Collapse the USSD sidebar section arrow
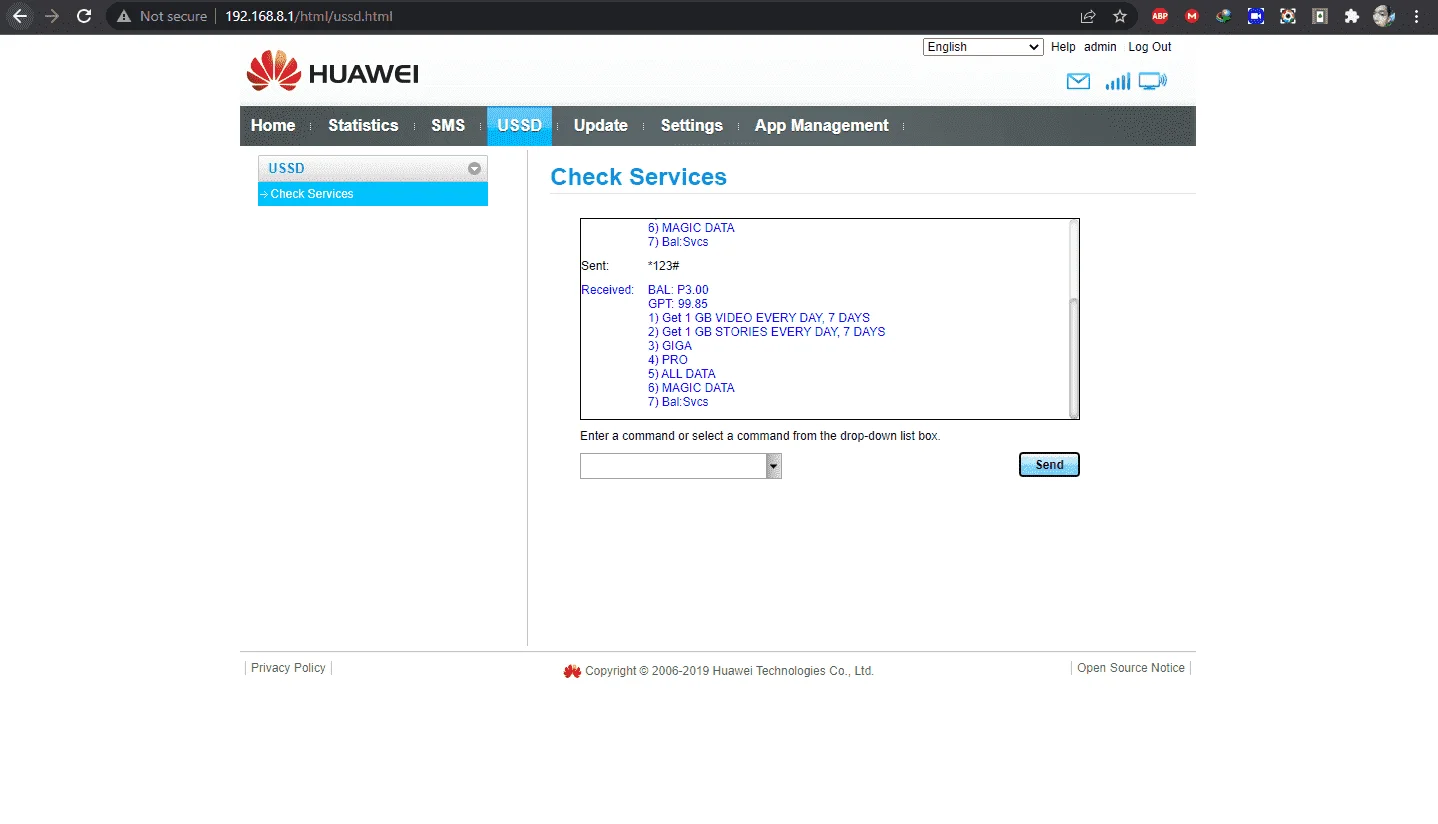The width and height of the screenshot is (1438, 824). click(474, 169)
